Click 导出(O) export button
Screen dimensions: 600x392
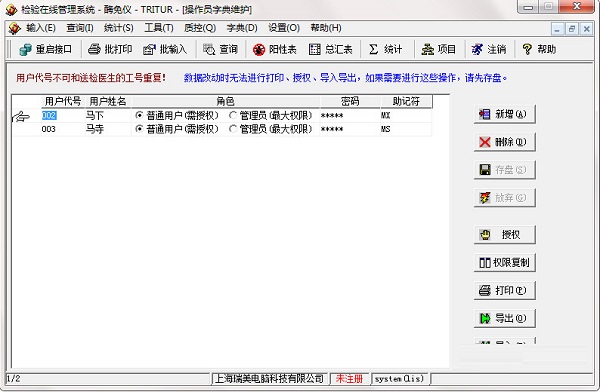pos(504,318)
